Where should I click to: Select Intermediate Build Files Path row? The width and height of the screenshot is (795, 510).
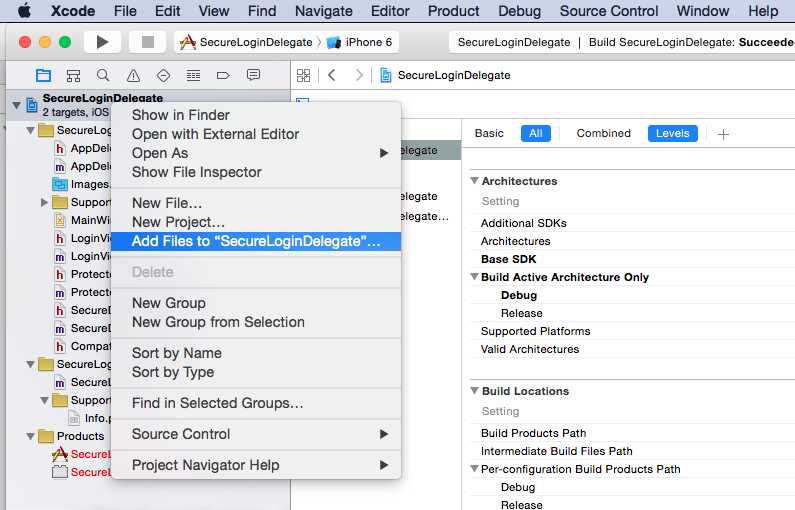(632, 451)
